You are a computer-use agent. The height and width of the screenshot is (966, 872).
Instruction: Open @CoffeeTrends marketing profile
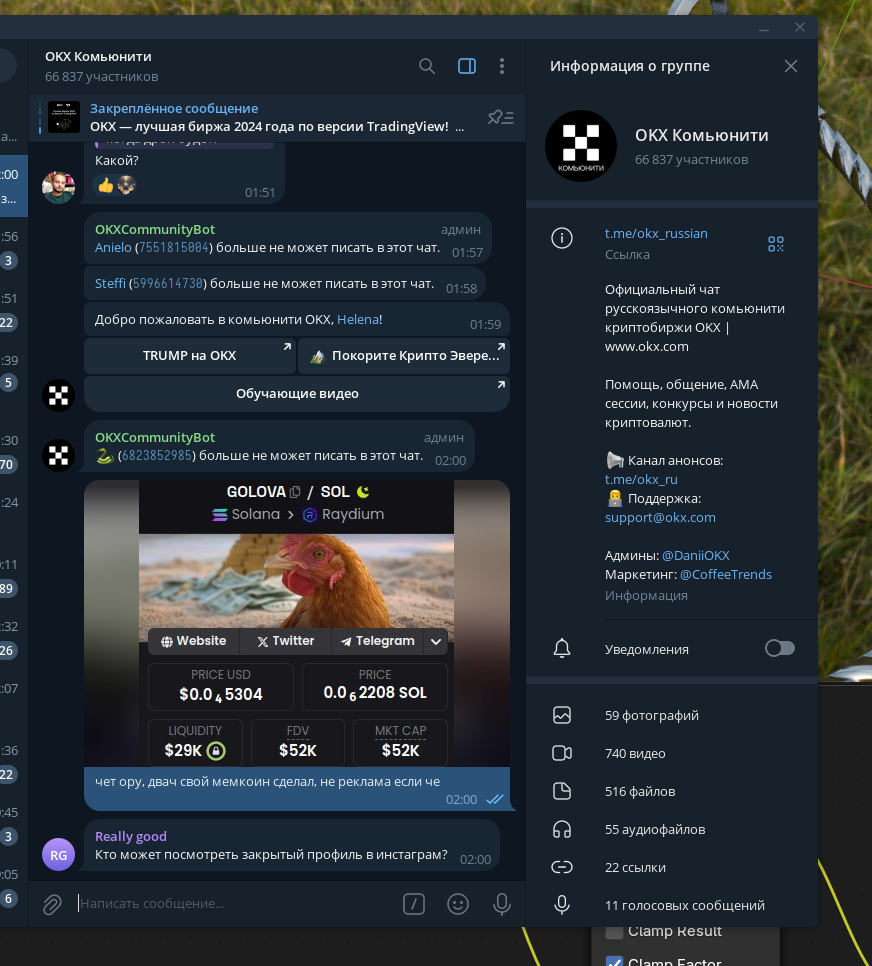pos(725,574)
